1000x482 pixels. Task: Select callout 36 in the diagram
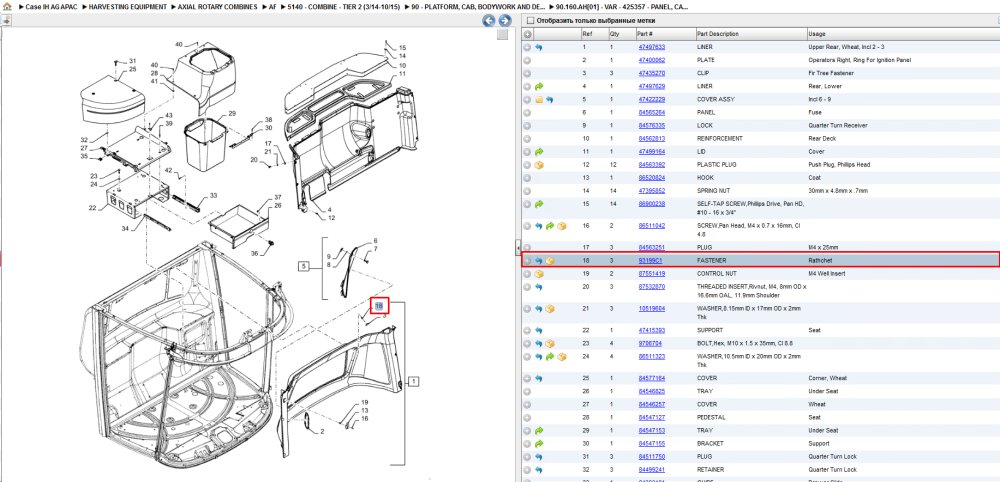pos(254,254)
